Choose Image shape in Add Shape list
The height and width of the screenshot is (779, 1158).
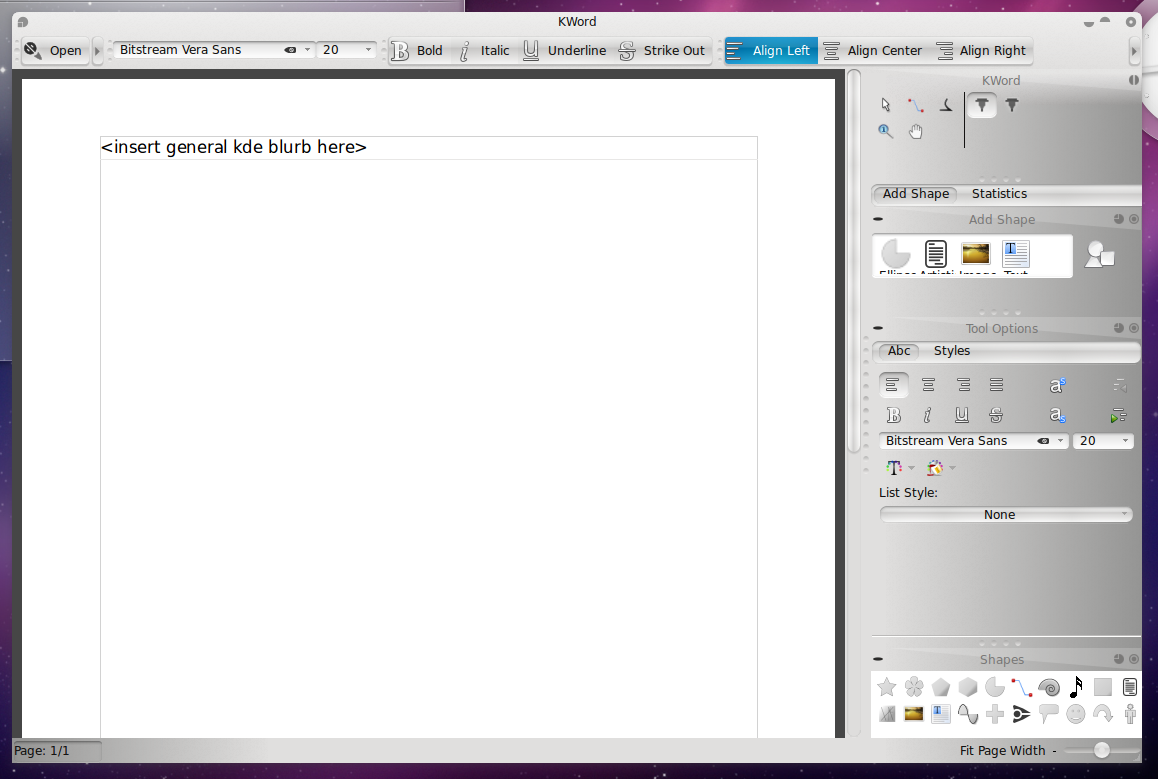[976, 255]
